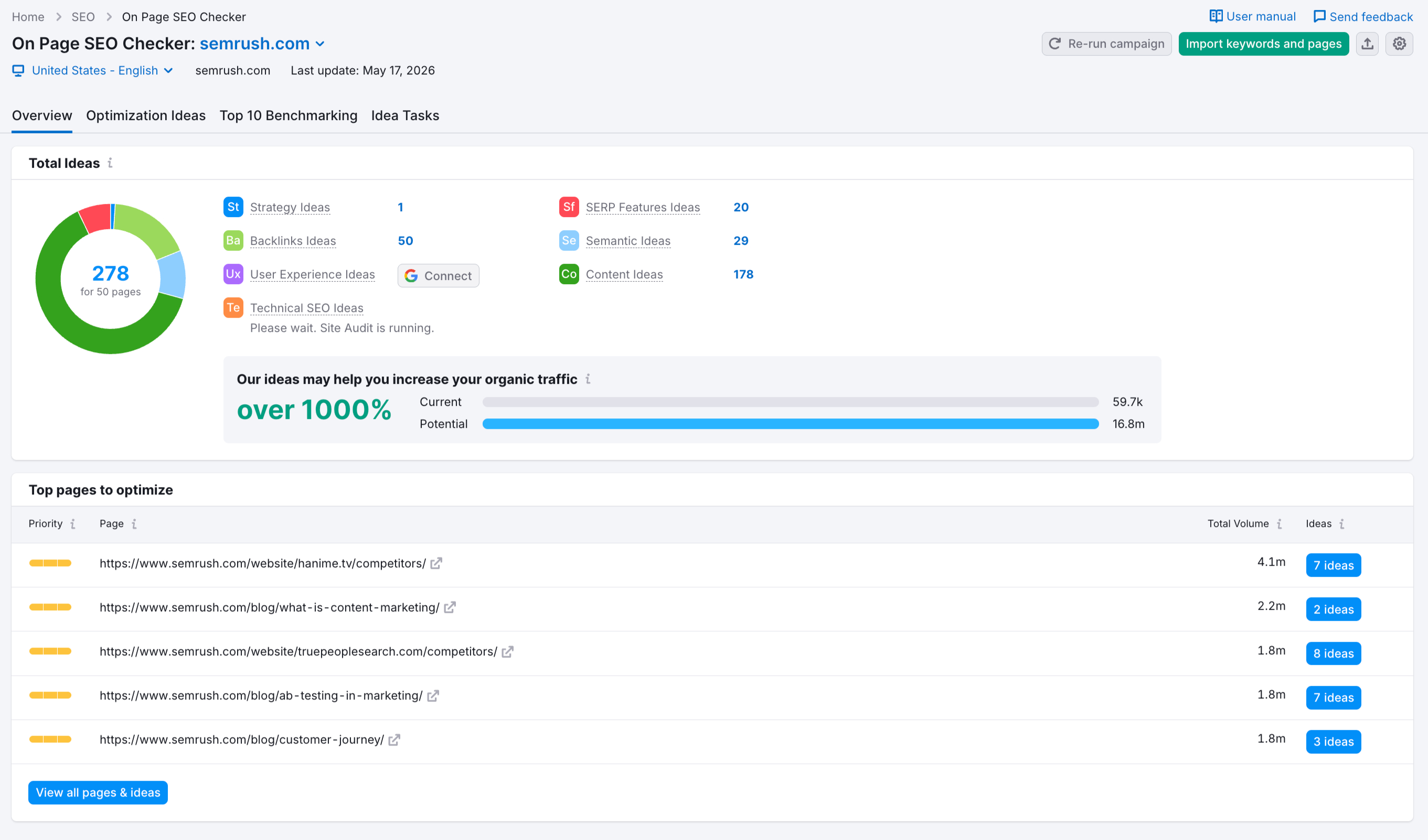The width and height of the screenshot is (1428, 840).
Task: Click User Experience Ideas link
Action: 312,274
